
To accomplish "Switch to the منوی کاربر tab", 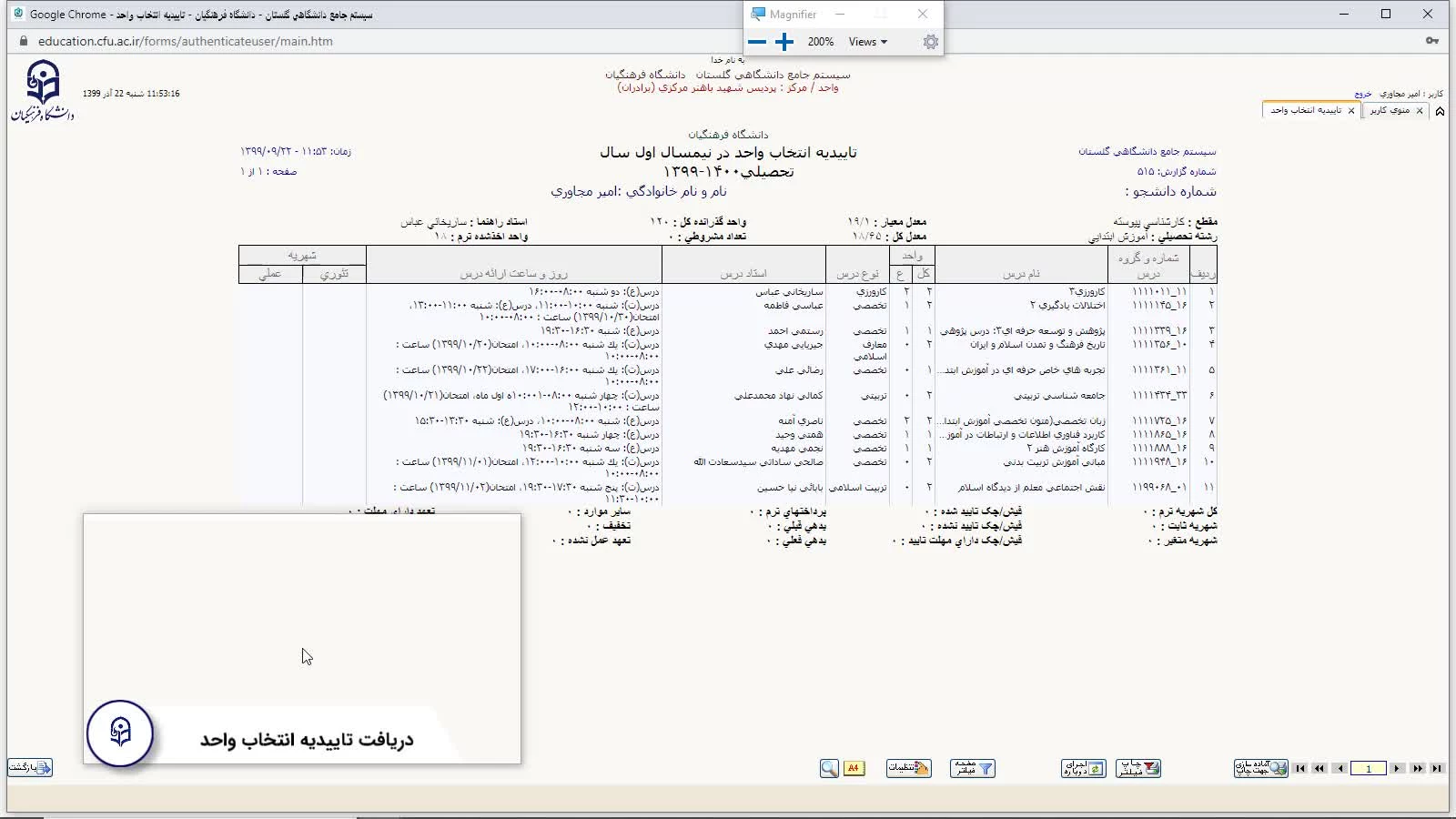I will 1390,110.
